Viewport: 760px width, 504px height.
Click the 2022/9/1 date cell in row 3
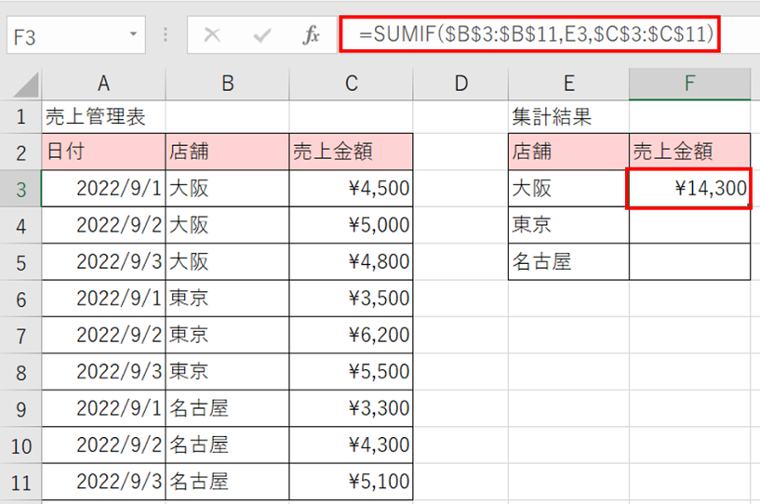click(x=104, y=189)
